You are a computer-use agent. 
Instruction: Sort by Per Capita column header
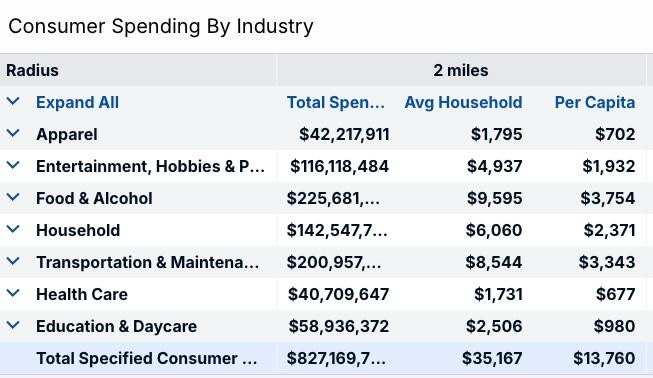coord(595,102)
